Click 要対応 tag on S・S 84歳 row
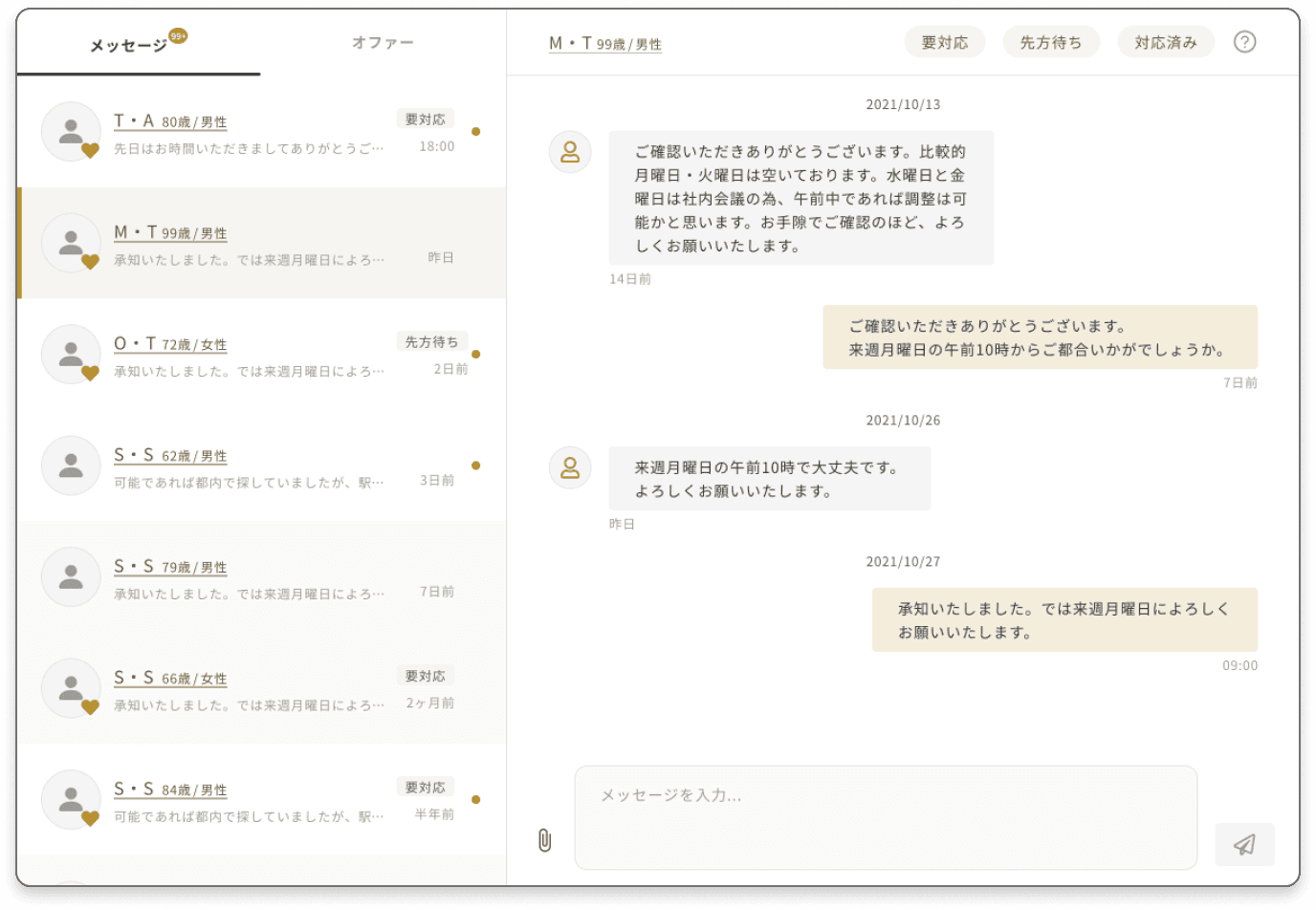Image resolution: width=1316 pixels, height=910 pixels. tap(426, 787)
